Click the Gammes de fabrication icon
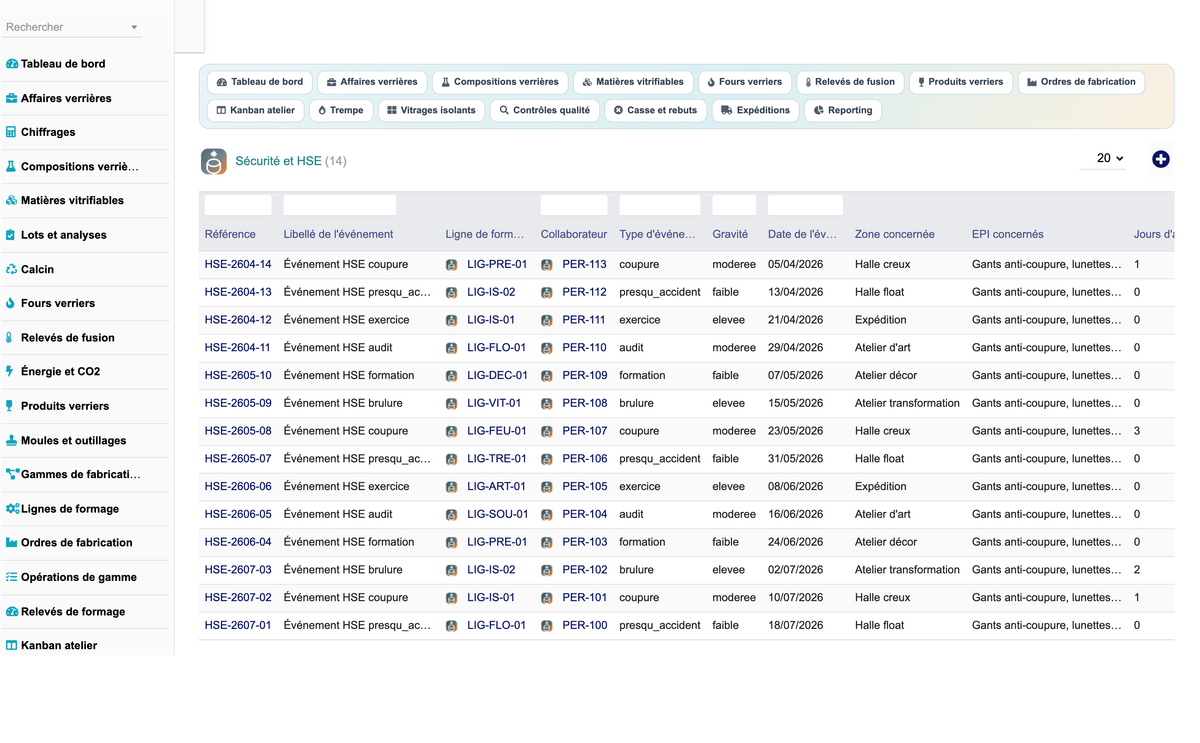This screenshot has height=743, width=1200. click(13, 475)
